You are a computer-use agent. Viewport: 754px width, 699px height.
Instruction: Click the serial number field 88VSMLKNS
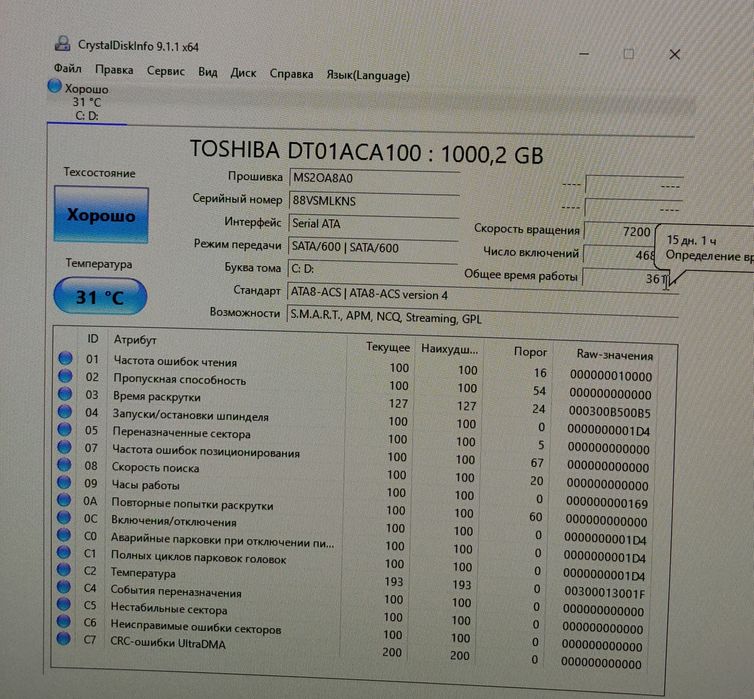374,201
